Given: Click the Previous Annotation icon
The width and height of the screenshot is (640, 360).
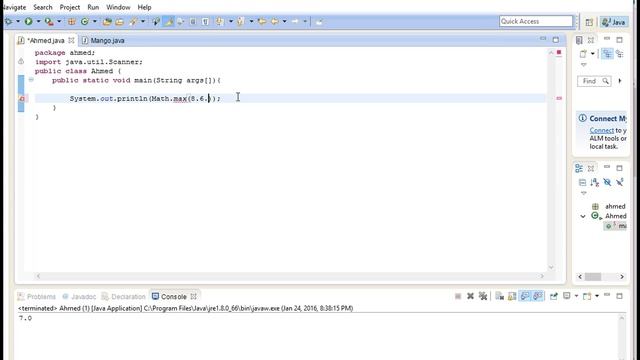Looking at the screenshot, I should pos(241,22).
